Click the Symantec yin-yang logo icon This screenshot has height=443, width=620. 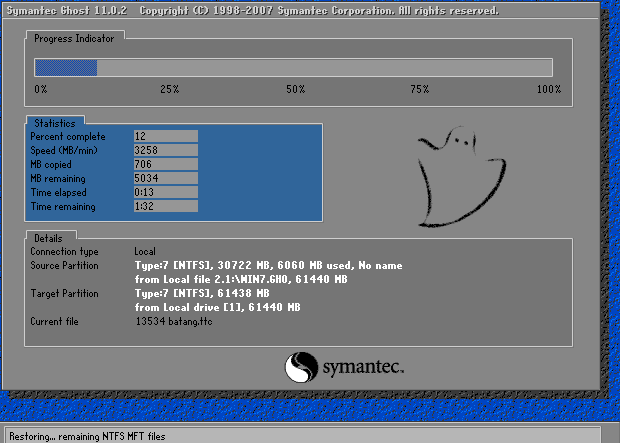click(x=301, y=367)
